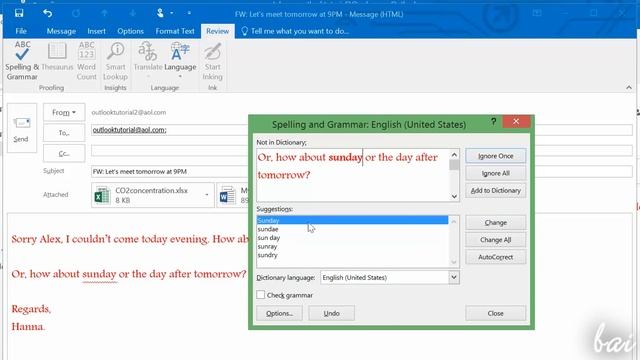Send the email message
640x360 pixels.
pyautogui.click(x=21, y=128)
